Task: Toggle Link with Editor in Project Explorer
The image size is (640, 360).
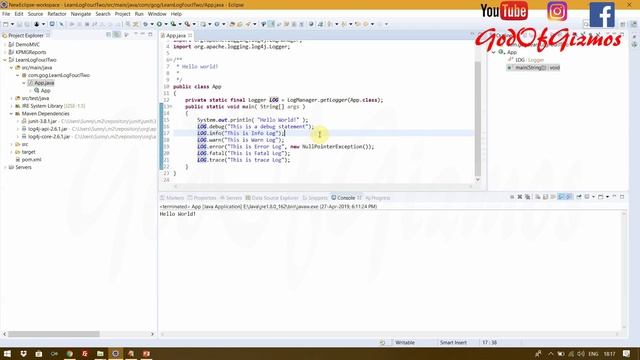Action: pos(117,35)
